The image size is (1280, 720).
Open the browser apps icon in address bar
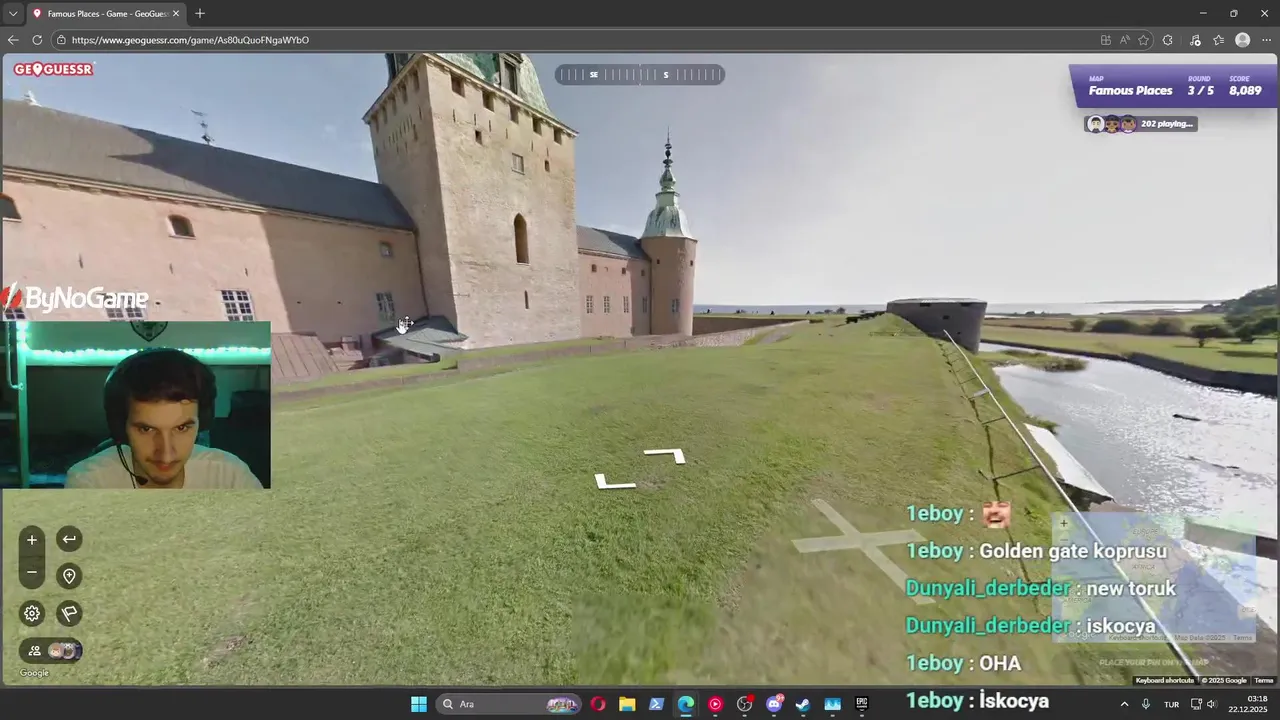pos(1105,40)
